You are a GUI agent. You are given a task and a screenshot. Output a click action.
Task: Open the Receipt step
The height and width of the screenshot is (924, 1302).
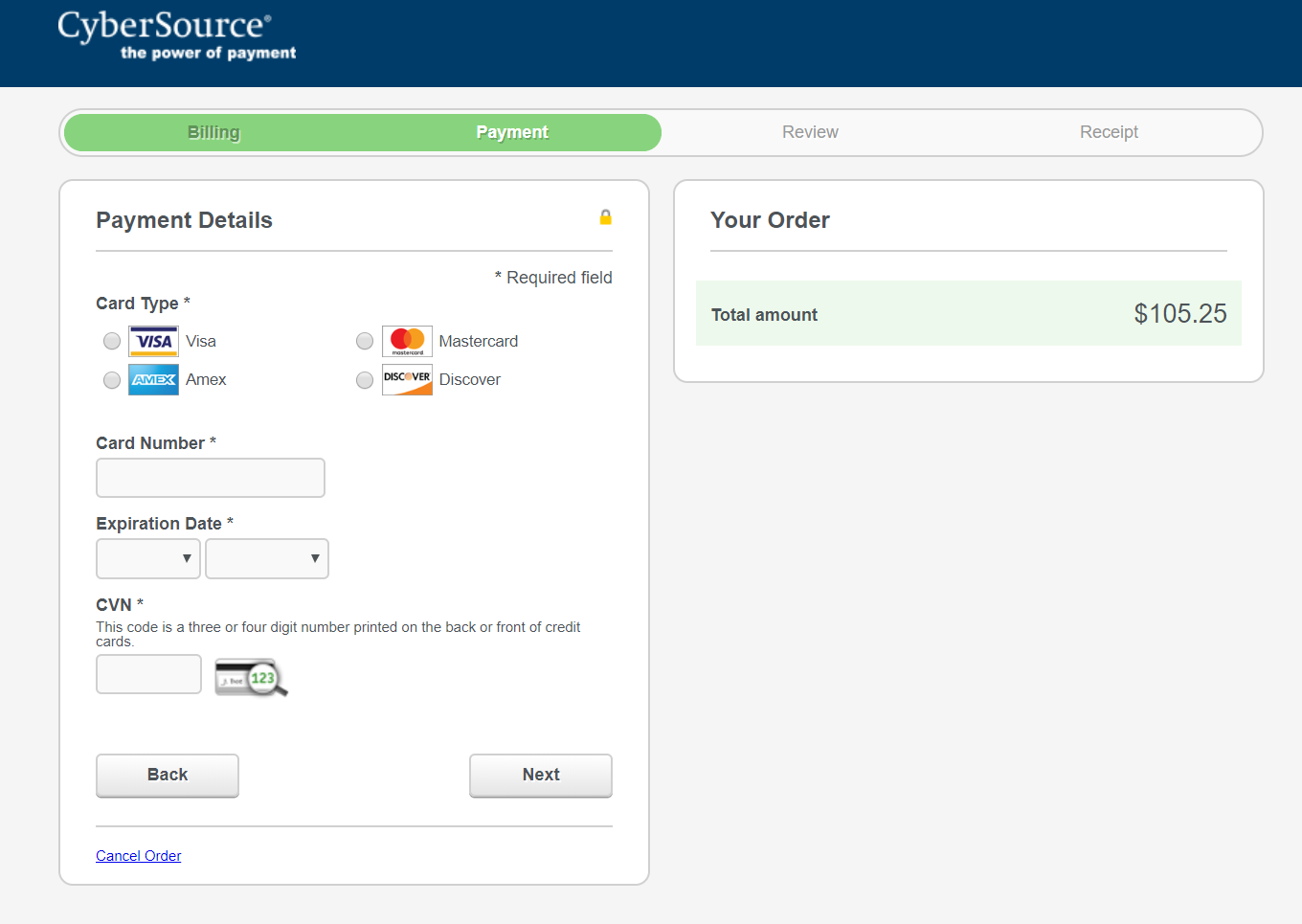(x=1109, y=132)
